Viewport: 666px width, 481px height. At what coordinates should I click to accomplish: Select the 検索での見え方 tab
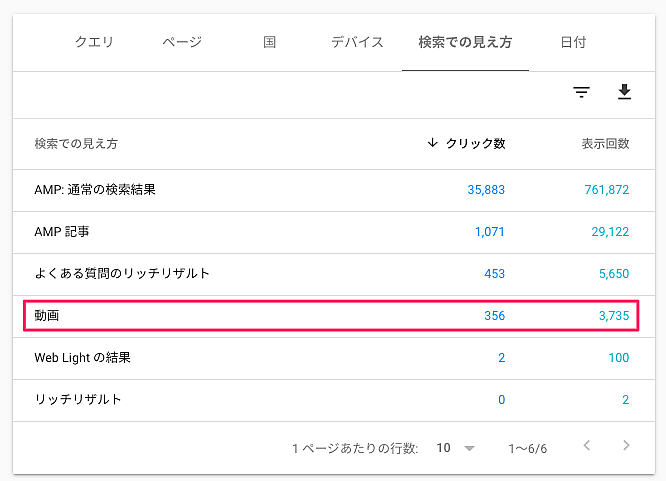pyautogui.click(x=465, y=42)
